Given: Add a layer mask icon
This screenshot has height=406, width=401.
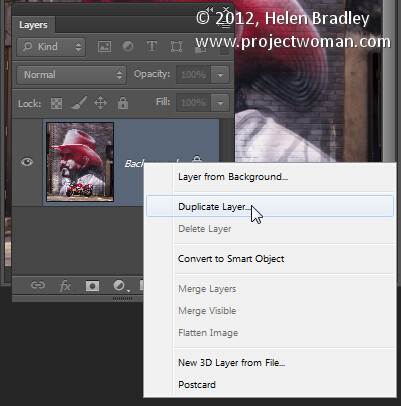Looking at the screenshot, I should tap(92, 286).
